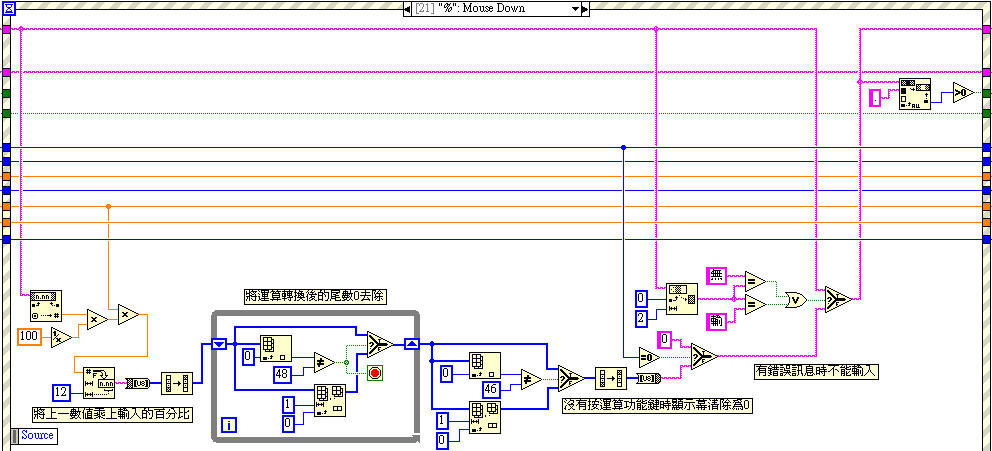Select the OR gate node

pyautogui.click(x=795, y=300)
